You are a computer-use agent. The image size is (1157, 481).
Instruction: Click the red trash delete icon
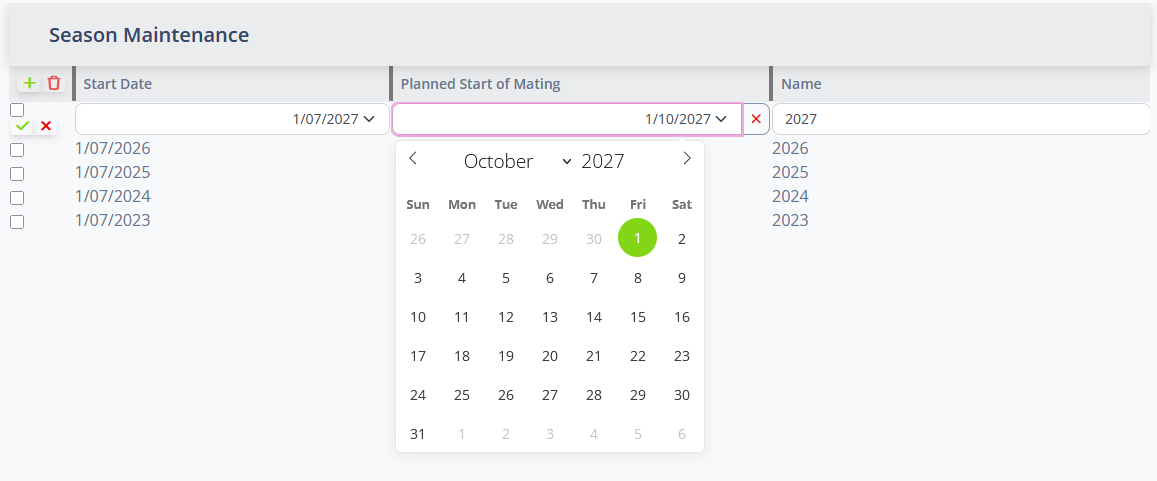coord(54,83)
